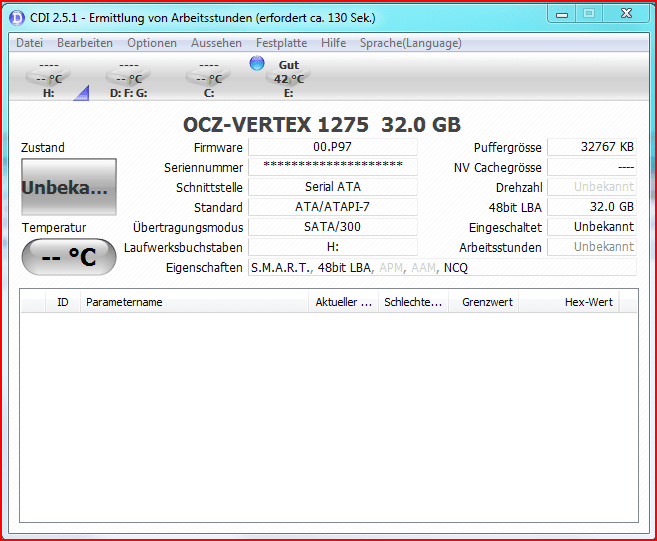657x541 pixels.
Task: Click the Schnittstelle field Serial ATA
Action: pos(333,187)
